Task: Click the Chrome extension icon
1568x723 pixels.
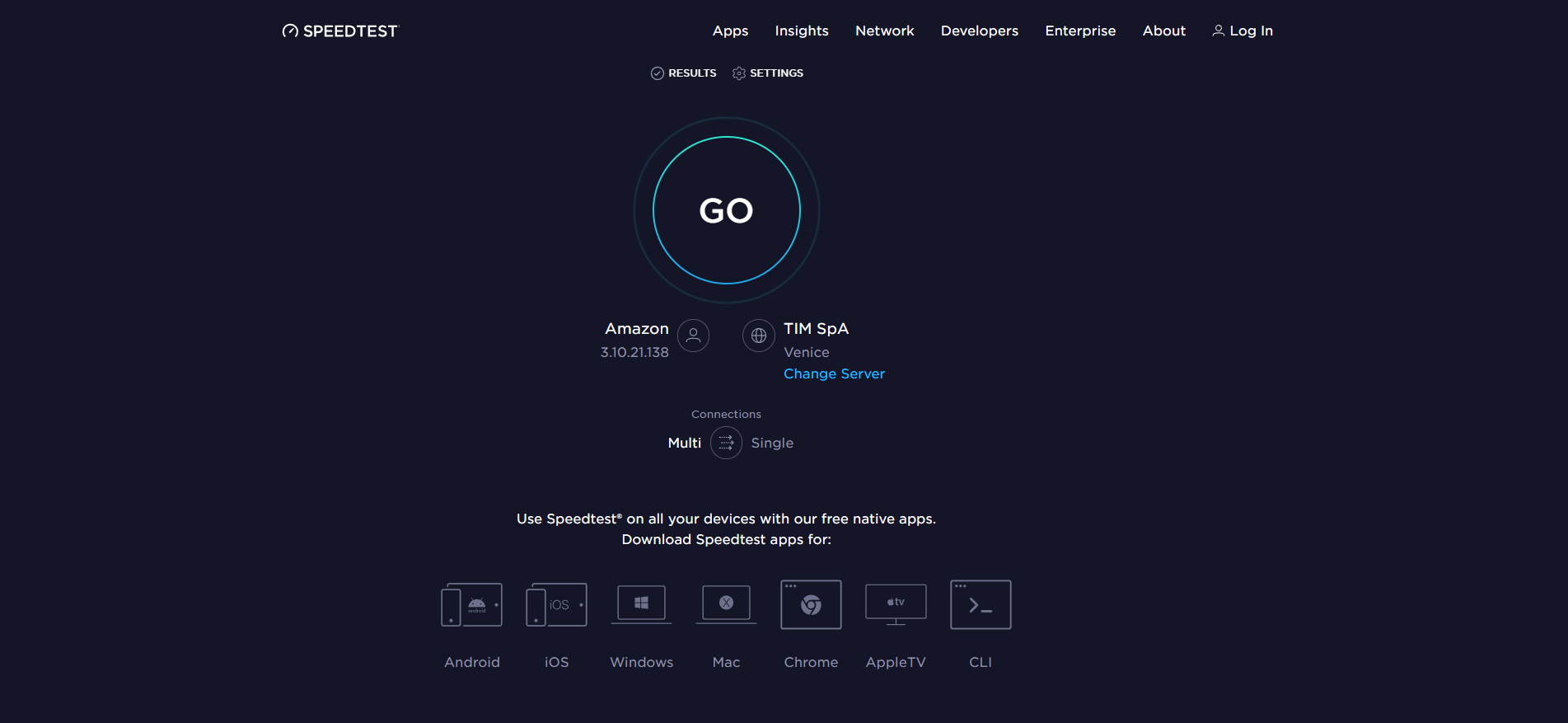Action: (x=811, y=604)
